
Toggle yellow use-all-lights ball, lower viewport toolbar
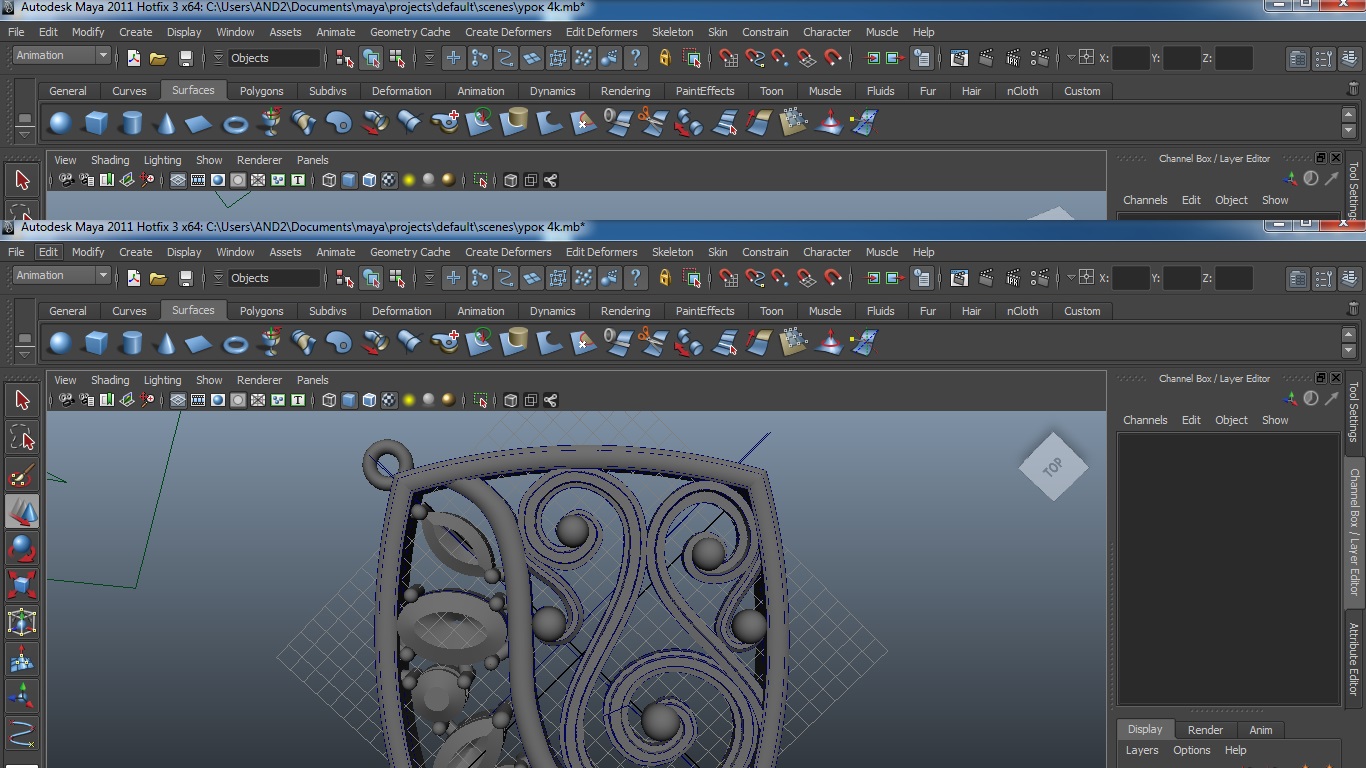pyautogui.click(x=409, y=400)
